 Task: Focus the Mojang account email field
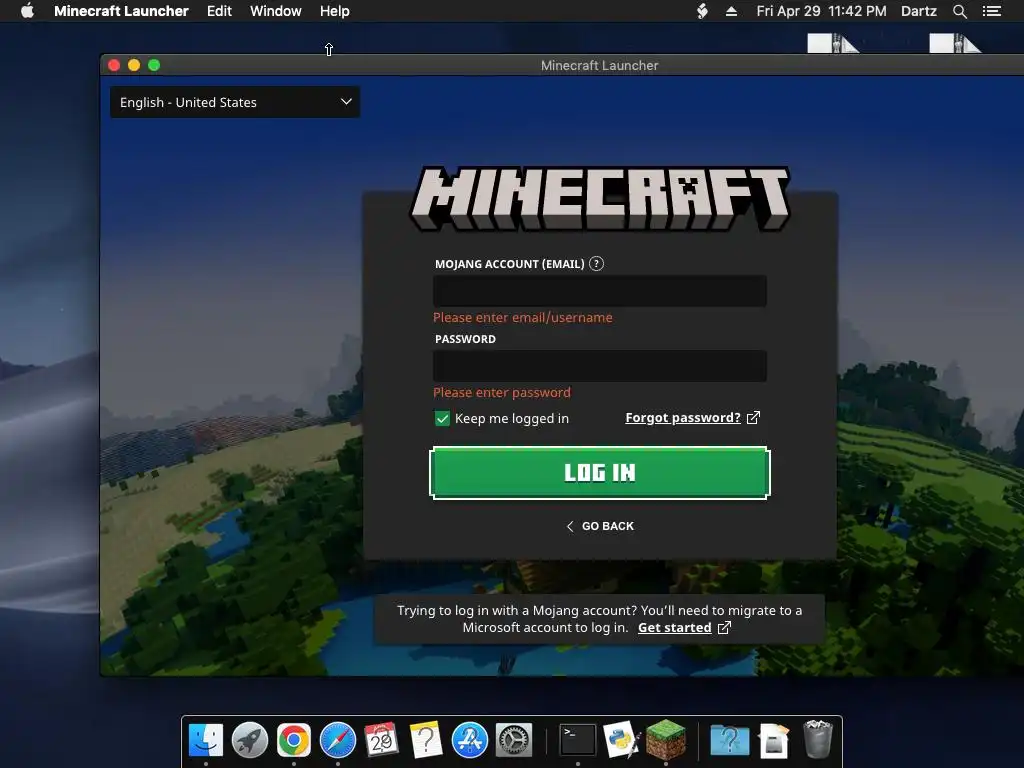tap(600, 291)
